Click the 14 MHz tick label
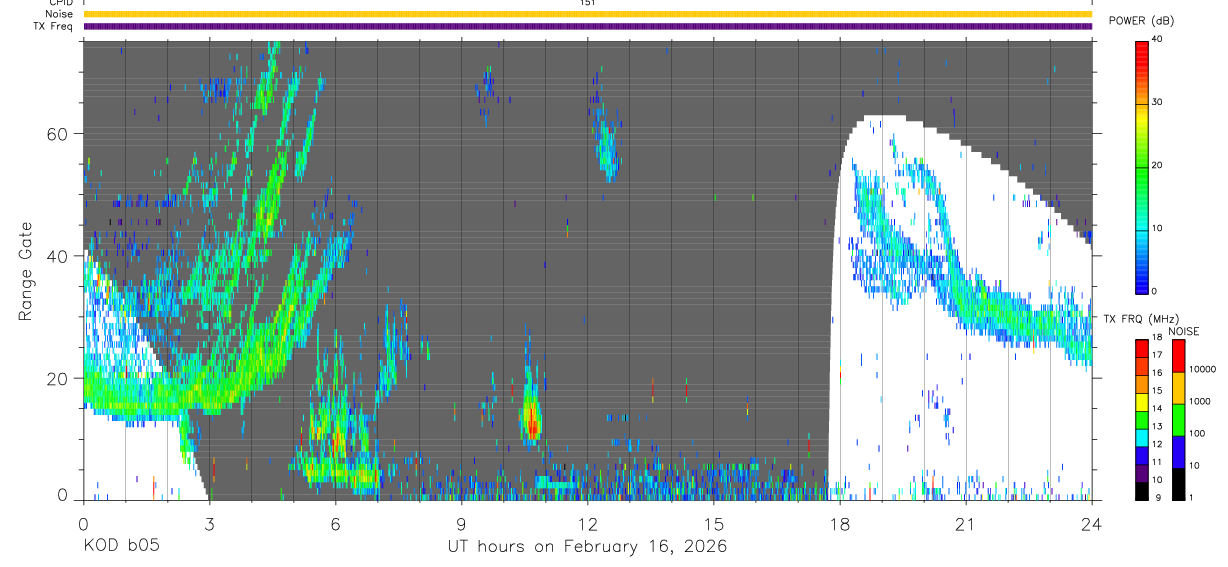The height and width of the screenshot is (567, 1228). (1157, 409)
